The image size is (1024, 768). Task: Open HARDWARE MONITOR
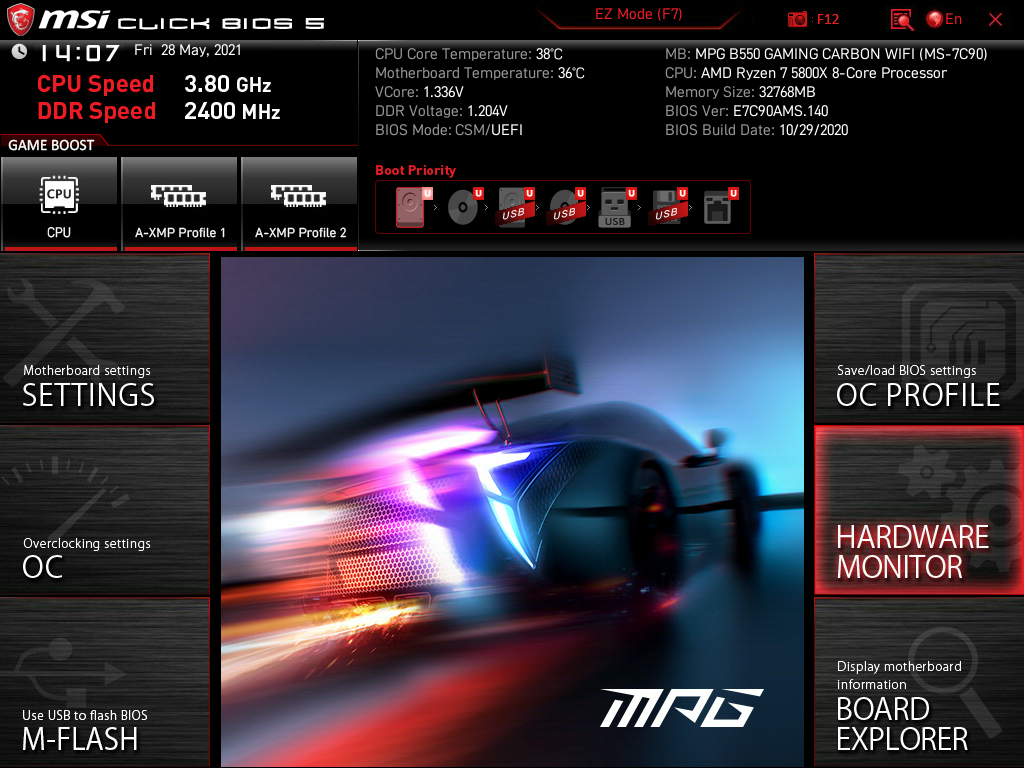pyautogui.click(x=919, y=511)
